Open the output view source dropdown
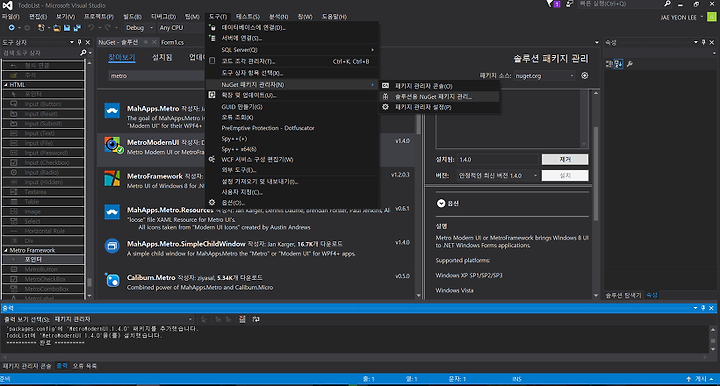720x386 pixels. (123, 319)
